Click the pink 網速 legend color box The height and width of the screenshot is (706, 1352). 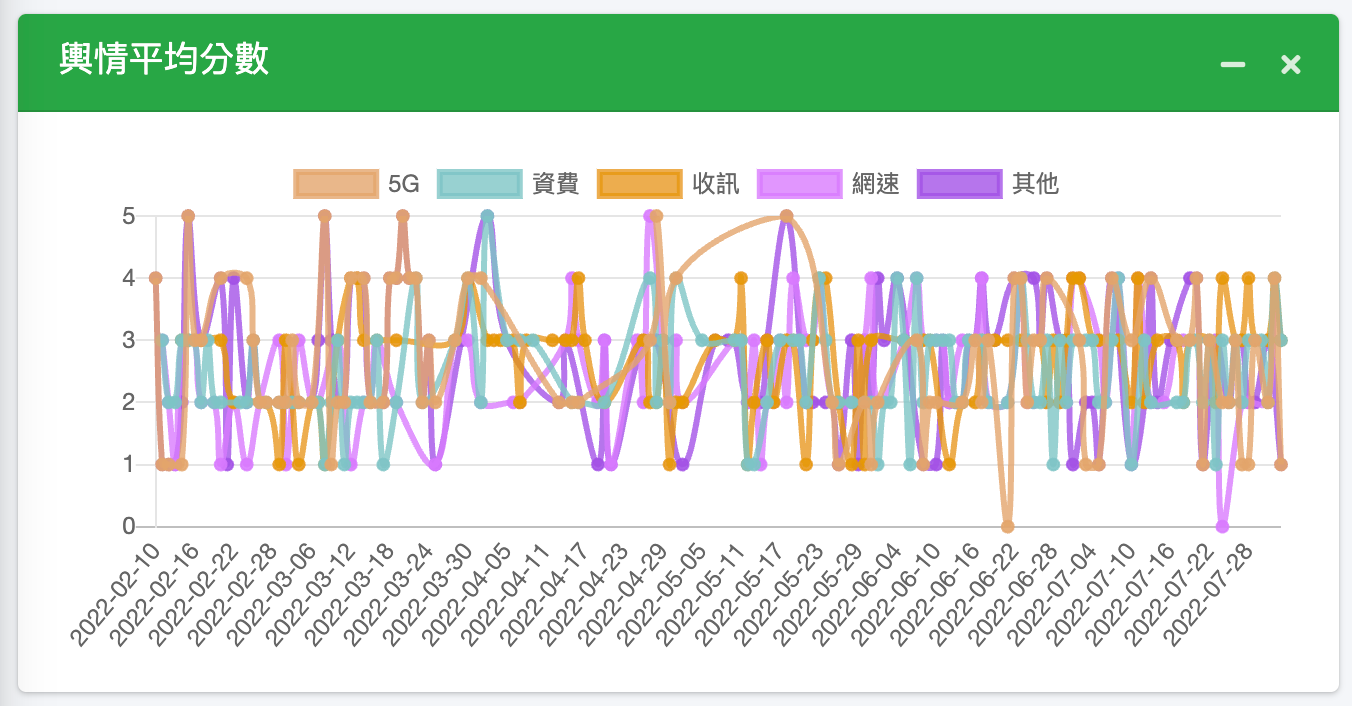coord(799,184)
